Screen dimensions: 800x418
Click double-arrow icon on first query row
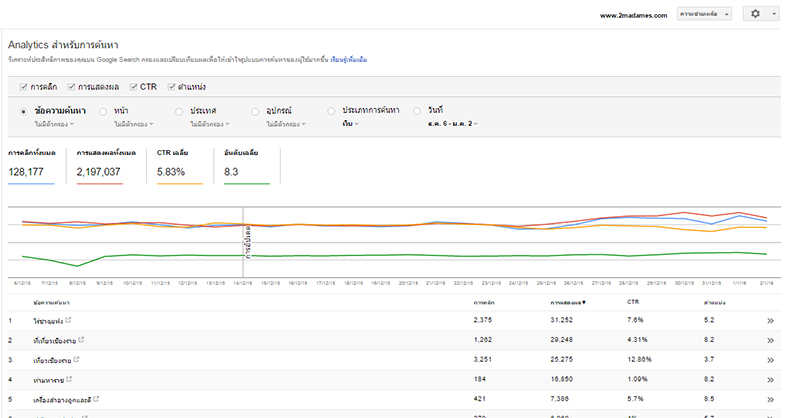coord(770,321)
